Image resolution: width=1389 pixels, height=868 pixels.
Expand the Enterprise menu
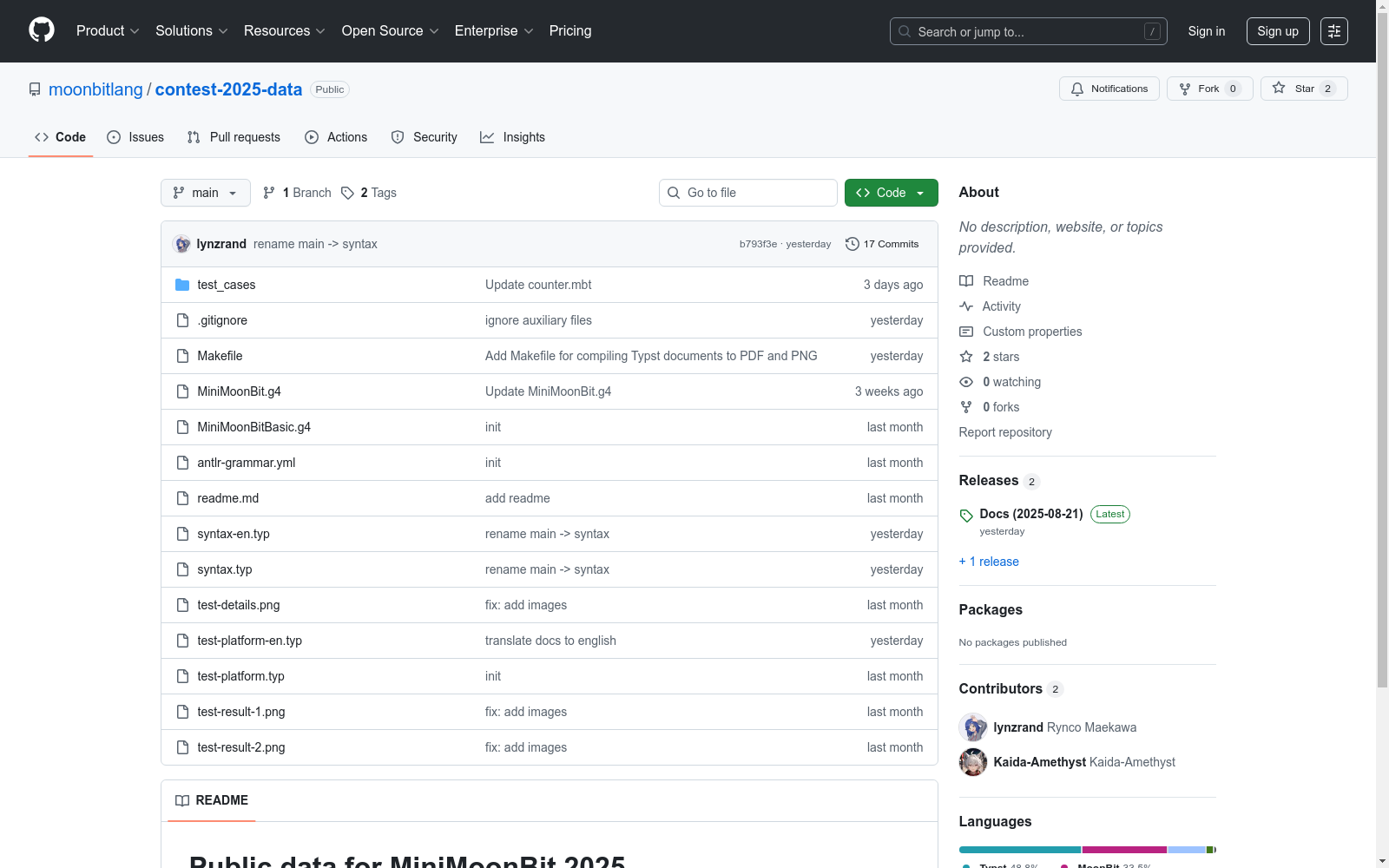[x=494, y=30]
